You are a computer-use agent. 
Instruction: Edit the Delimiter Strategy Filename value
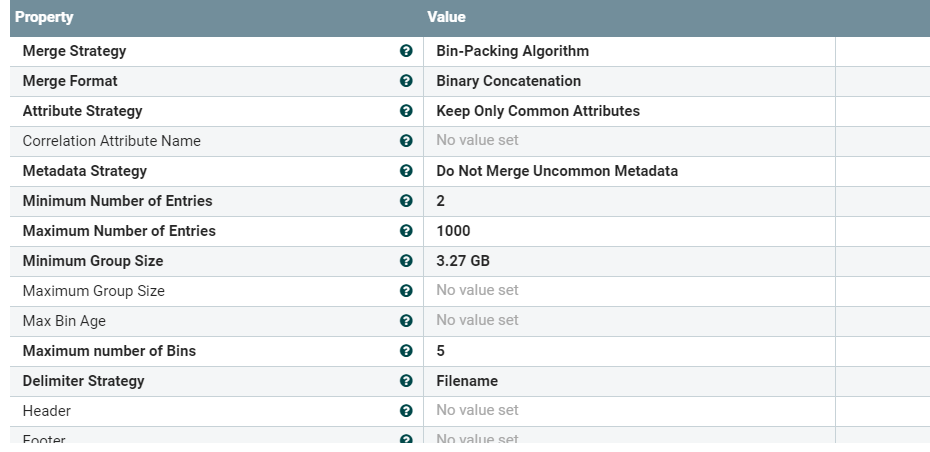point(467,381)
